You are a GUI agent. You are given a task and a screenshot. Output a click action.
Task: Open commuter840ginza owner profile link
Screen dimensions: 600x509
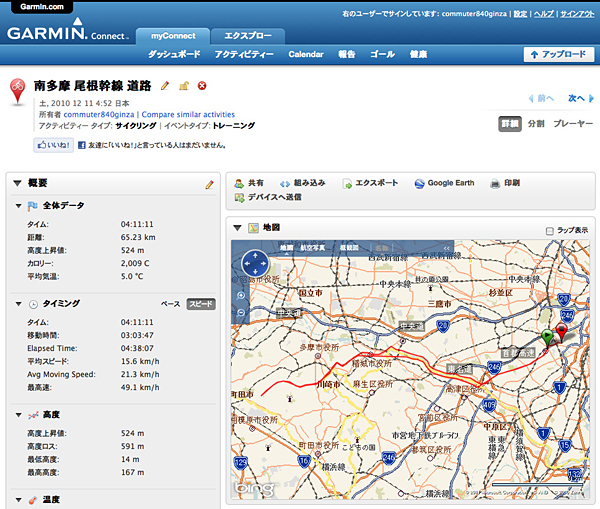point(99,114)
